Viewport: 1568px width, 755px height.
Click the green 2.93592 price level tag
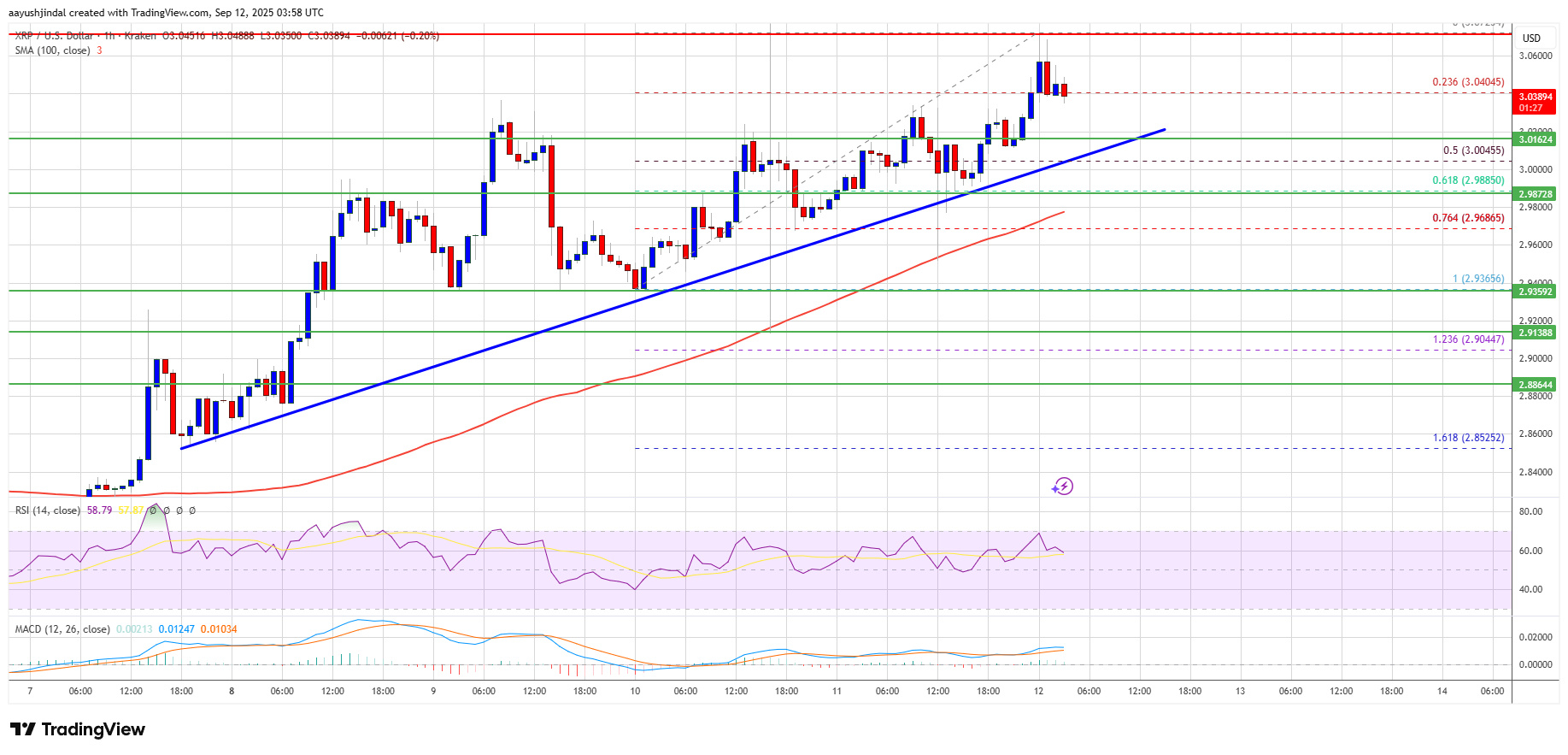(1535, 292)
